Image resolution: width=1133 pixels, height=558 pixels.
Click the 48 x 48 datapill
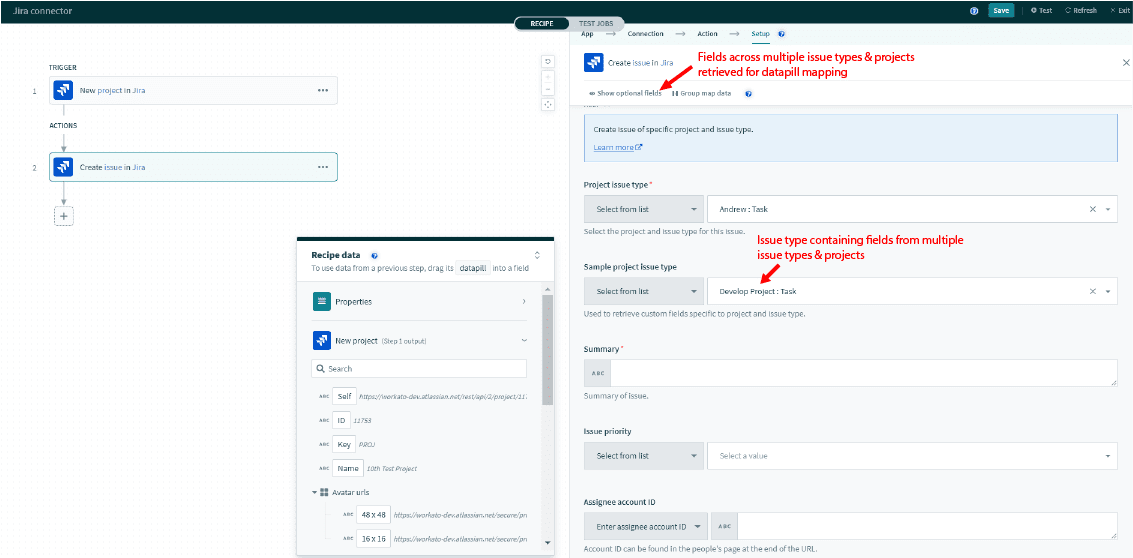click(374, 515)
